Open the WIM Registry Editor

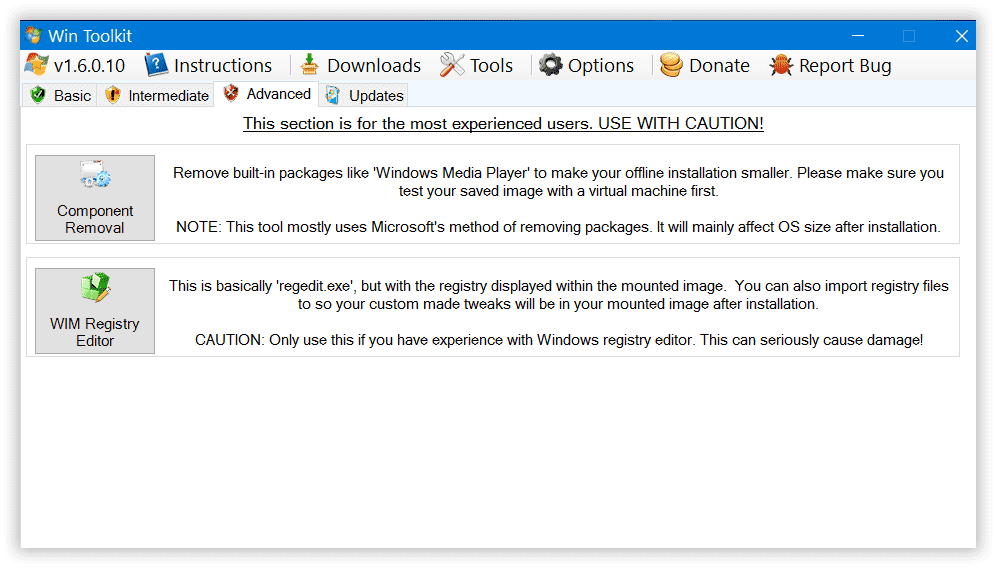95,310
